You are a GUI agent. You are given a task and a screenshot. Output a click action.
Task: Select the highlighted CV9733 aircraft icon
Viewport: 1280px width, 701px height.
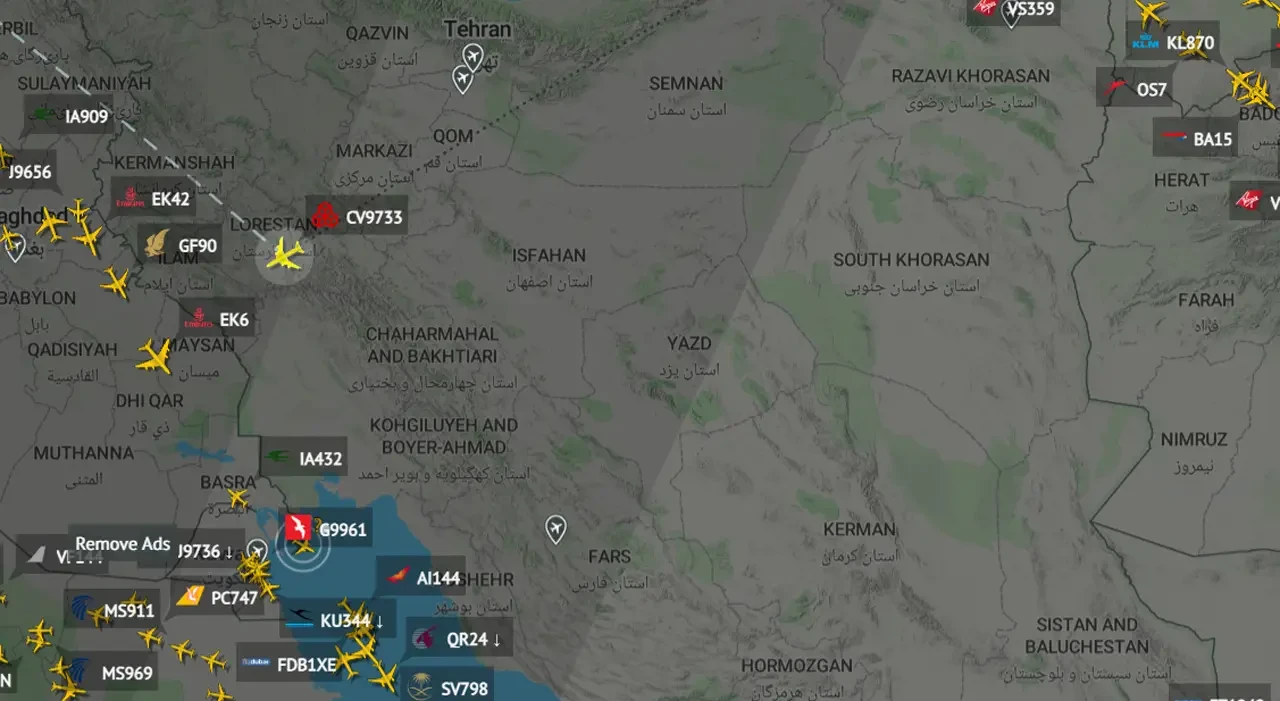click(286, 257)
